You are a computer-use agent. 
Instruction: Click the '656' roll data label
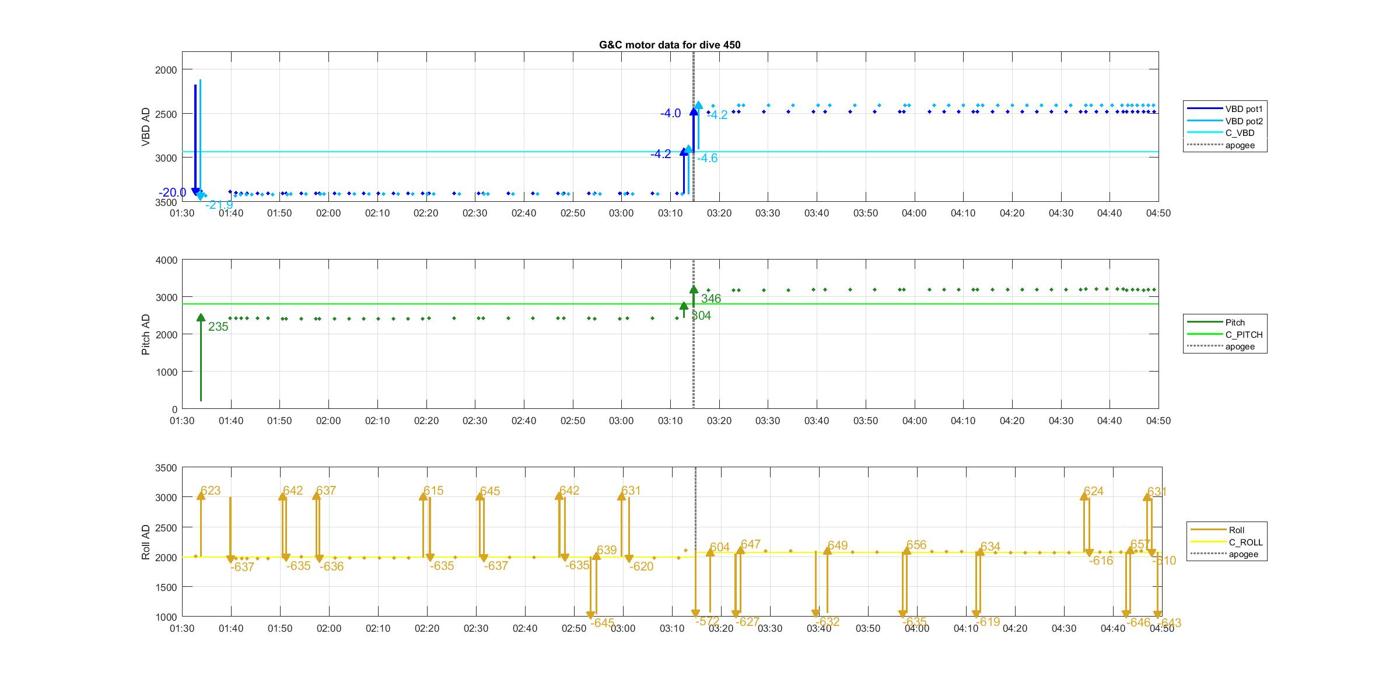[x=917, y=545]
